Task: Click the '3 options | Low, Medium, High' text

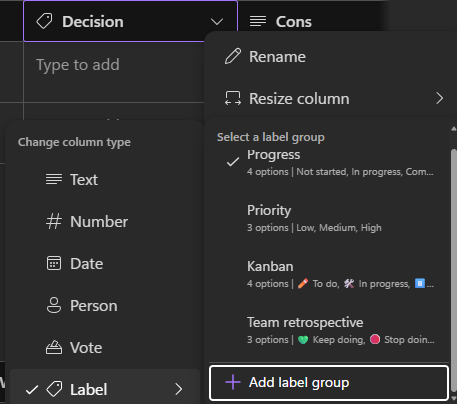Action: (x=314, y=228)
